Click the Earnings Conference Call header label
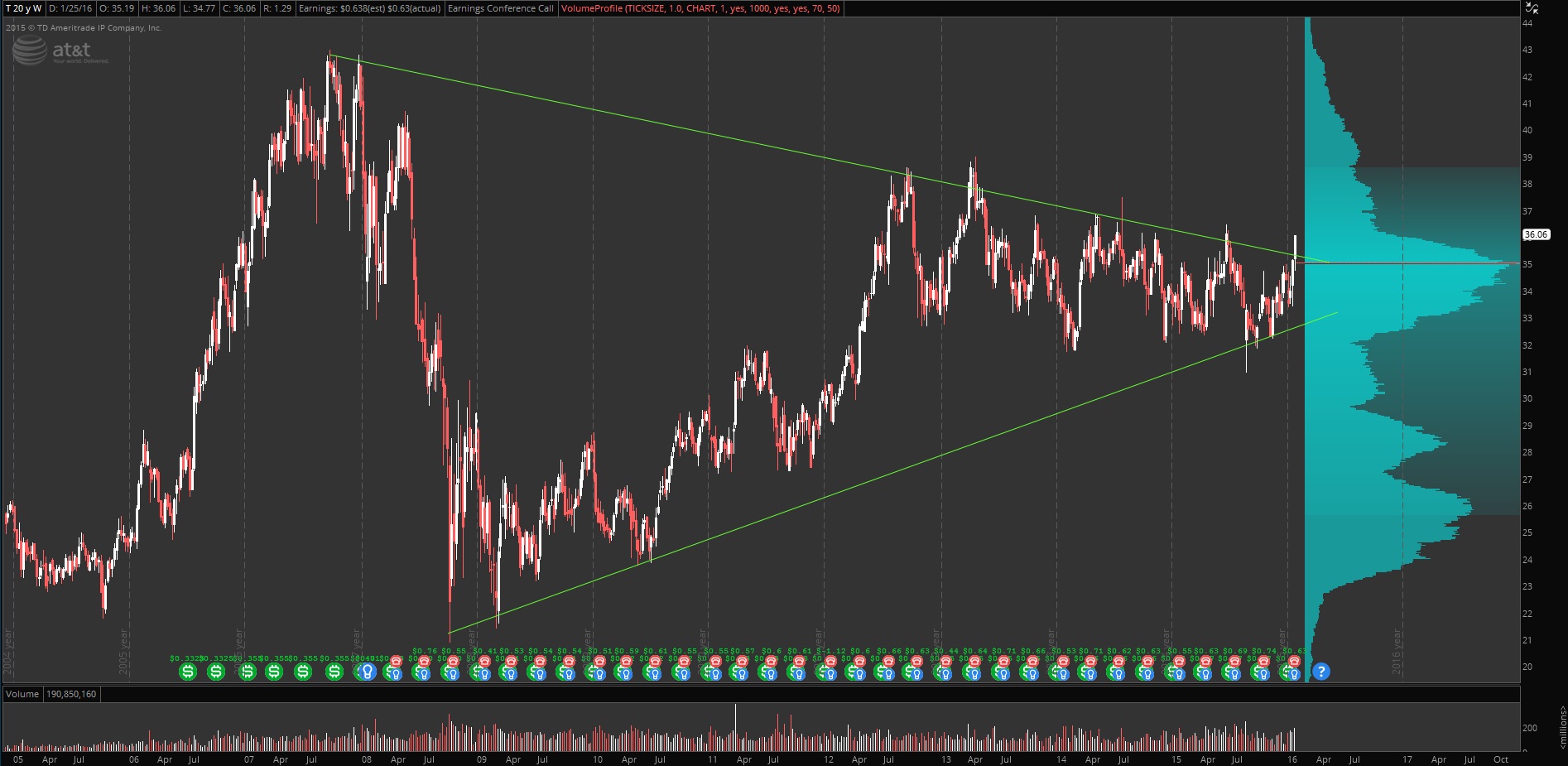Viewport: 1568px width, 766px height. pyautogui.click(x=500, y=8)
